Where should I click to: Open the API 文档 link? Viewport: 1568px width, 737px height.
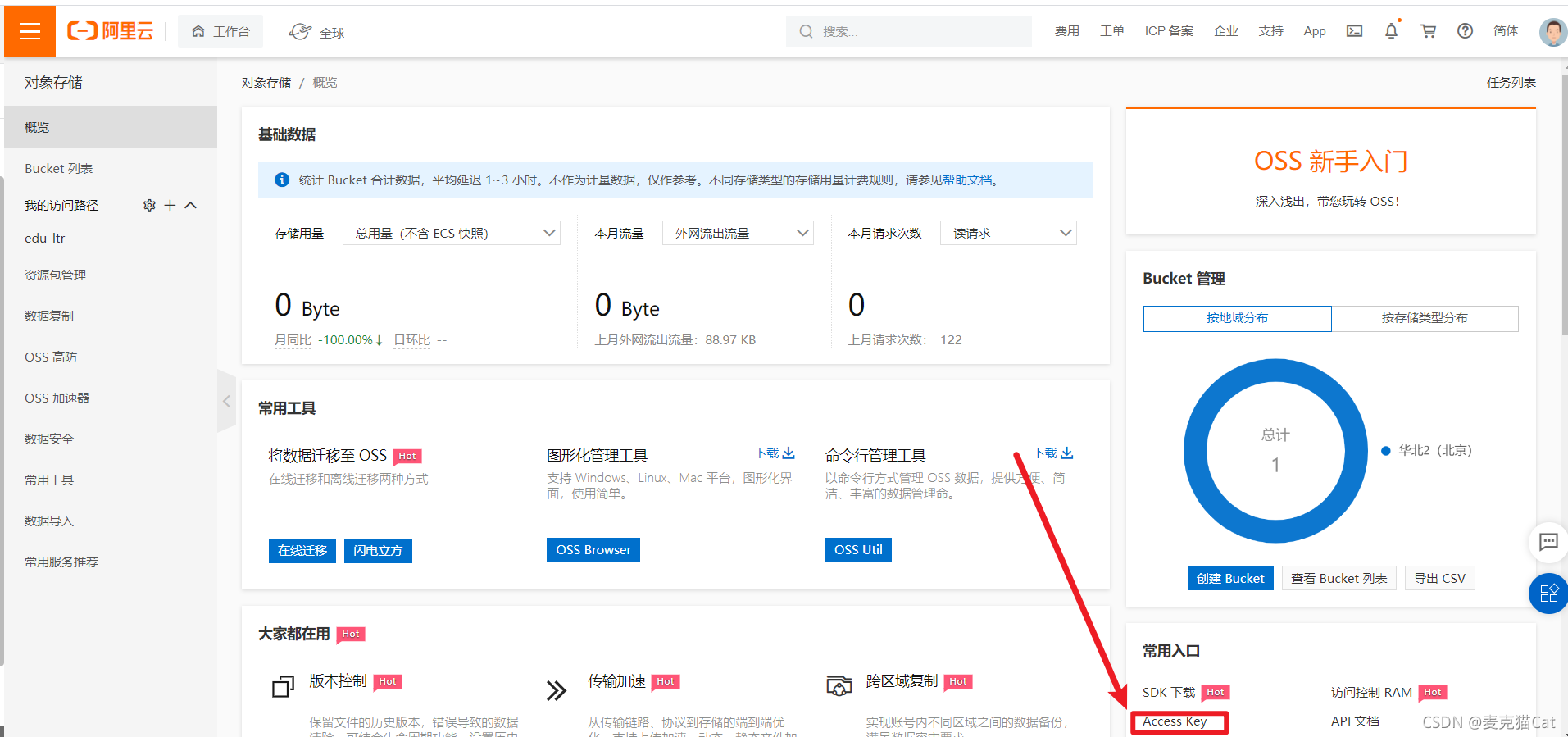[x=1355, y=721]
